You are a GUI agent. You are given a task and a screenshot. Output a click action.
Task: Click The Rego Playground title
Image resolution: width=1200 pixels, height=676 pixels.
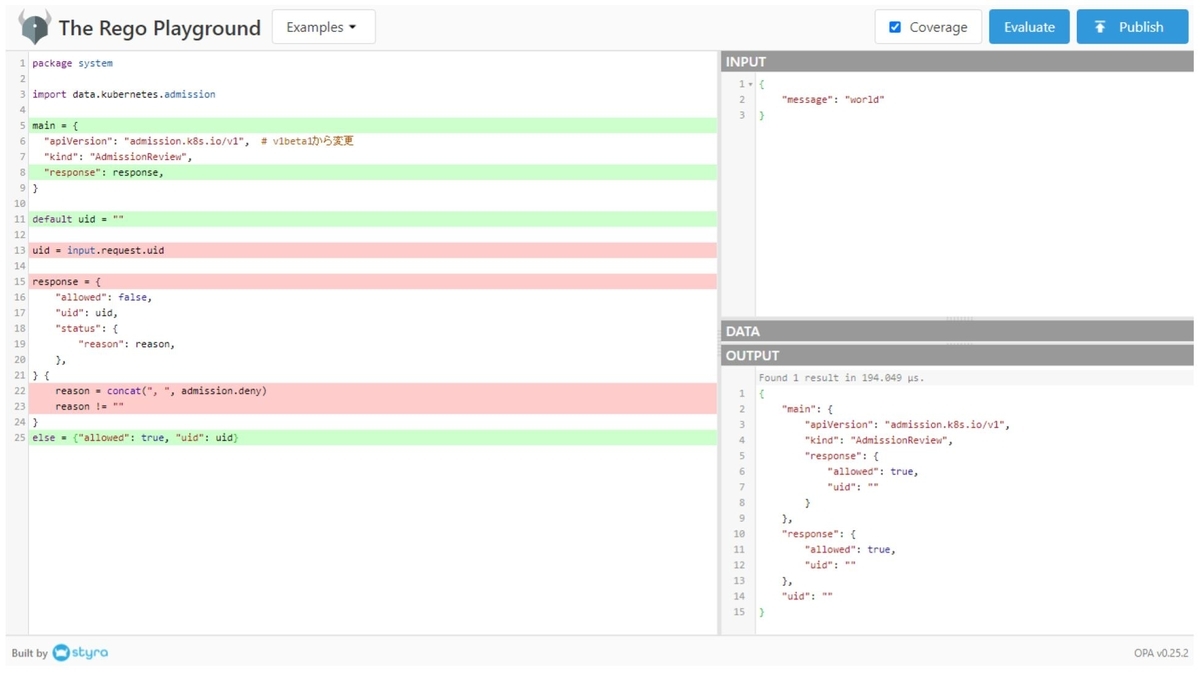[x=160, y=28]
